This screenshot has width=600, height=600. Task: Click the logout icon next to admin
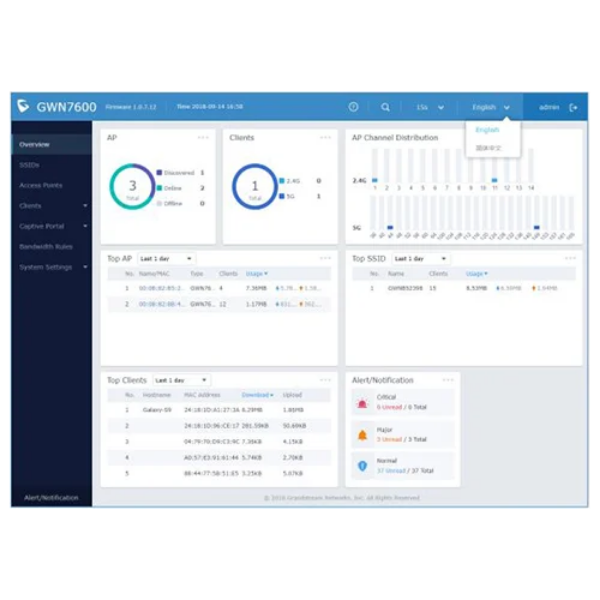coord(573,108)
